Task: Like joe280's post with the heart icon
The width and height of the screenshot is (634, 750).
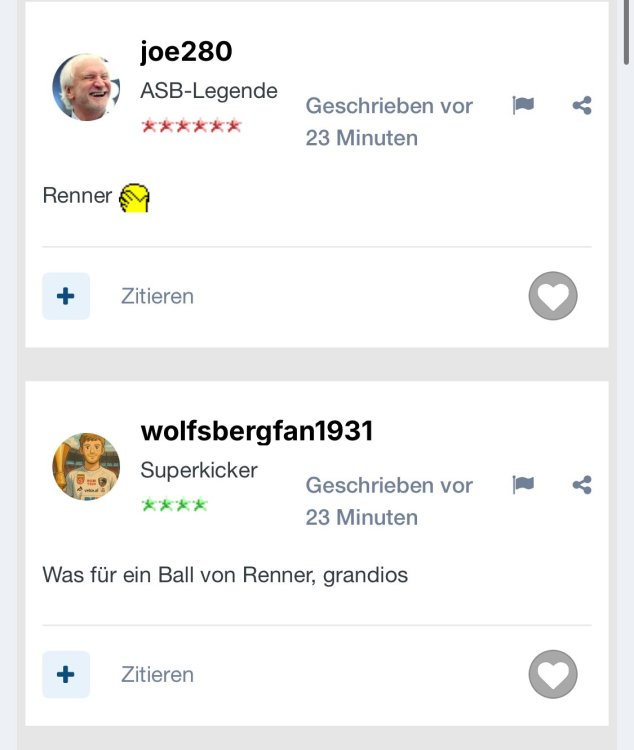Action: [553, 296]
